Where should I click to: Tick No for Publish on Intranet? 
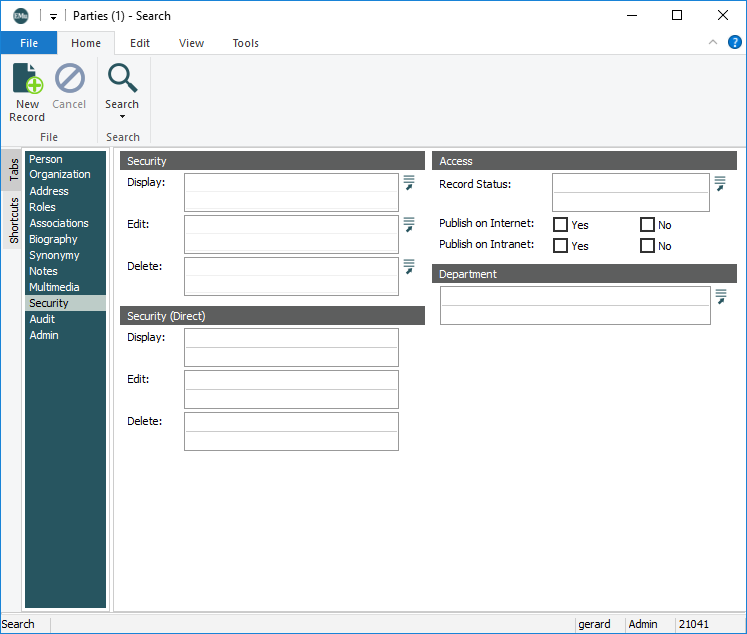(x=647, y=245)
